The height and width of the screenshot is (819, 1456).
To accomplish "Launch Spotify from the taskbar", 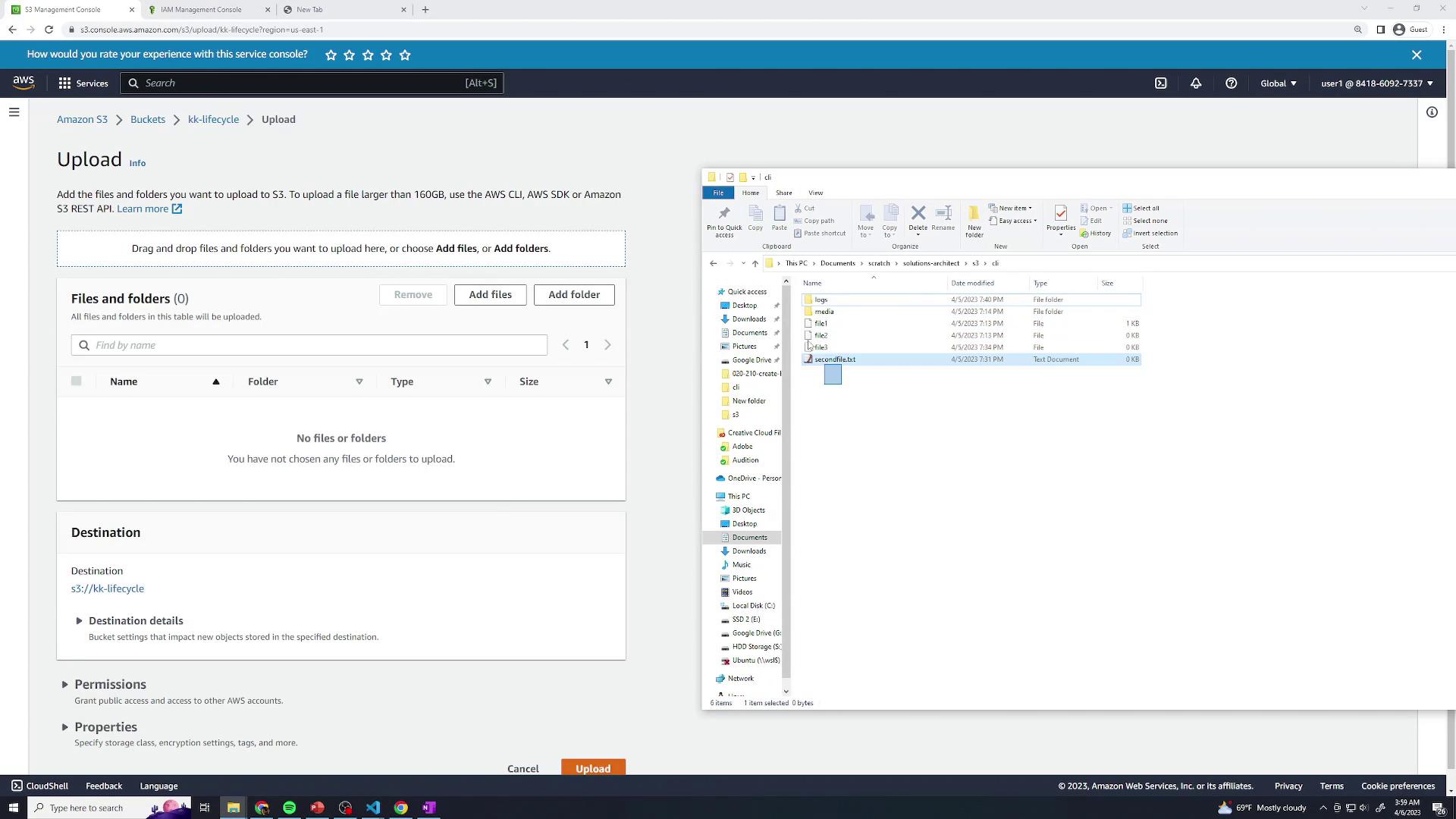I will click(x=289, y=808).
